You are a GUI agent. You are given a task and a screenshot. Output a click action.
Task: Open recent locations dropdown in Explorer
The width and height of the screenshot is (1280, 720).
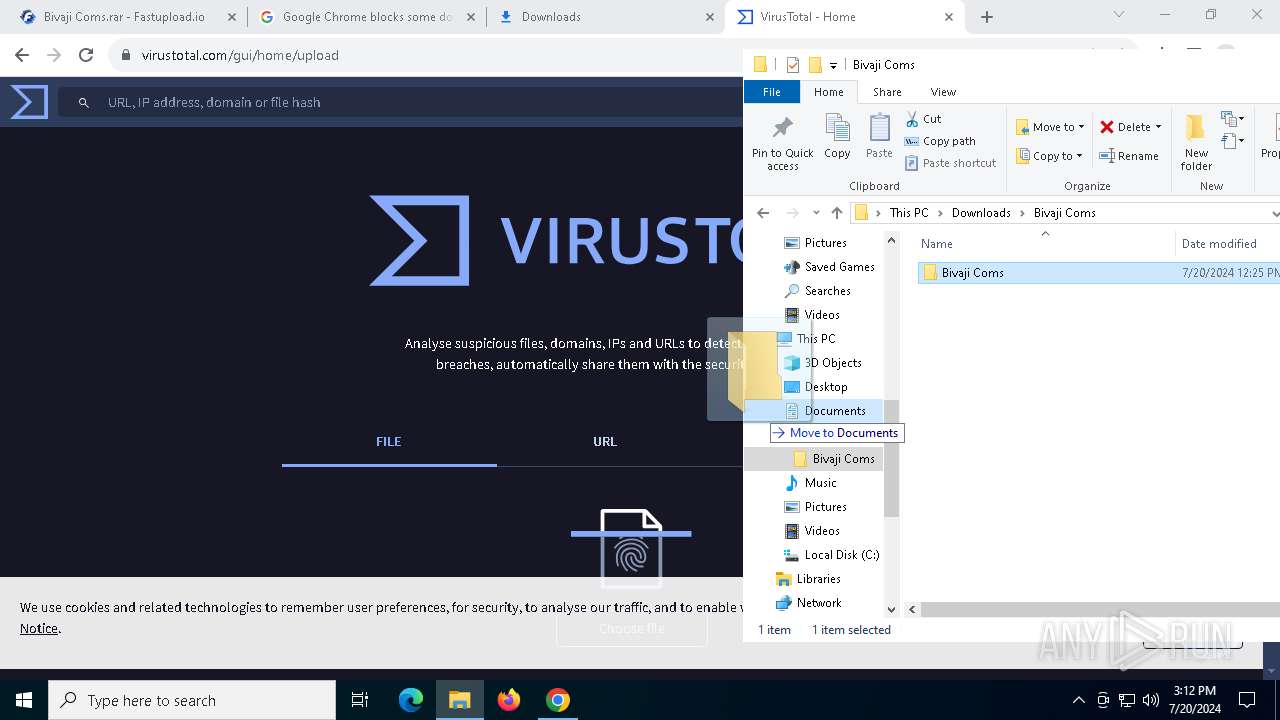(x=816, y=213)
